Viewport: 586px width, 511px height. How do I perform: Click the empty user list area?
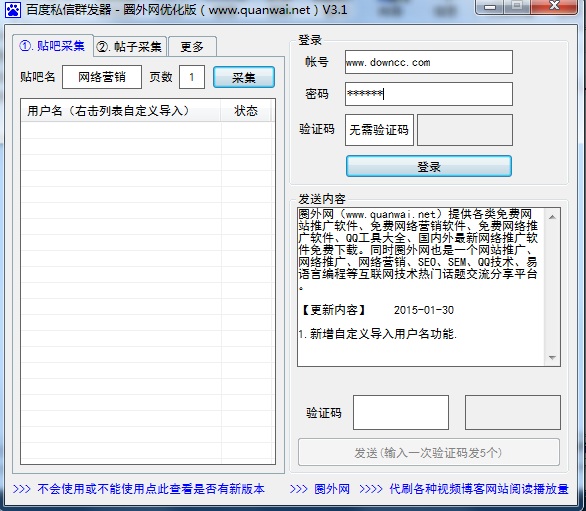coord(148,293)
